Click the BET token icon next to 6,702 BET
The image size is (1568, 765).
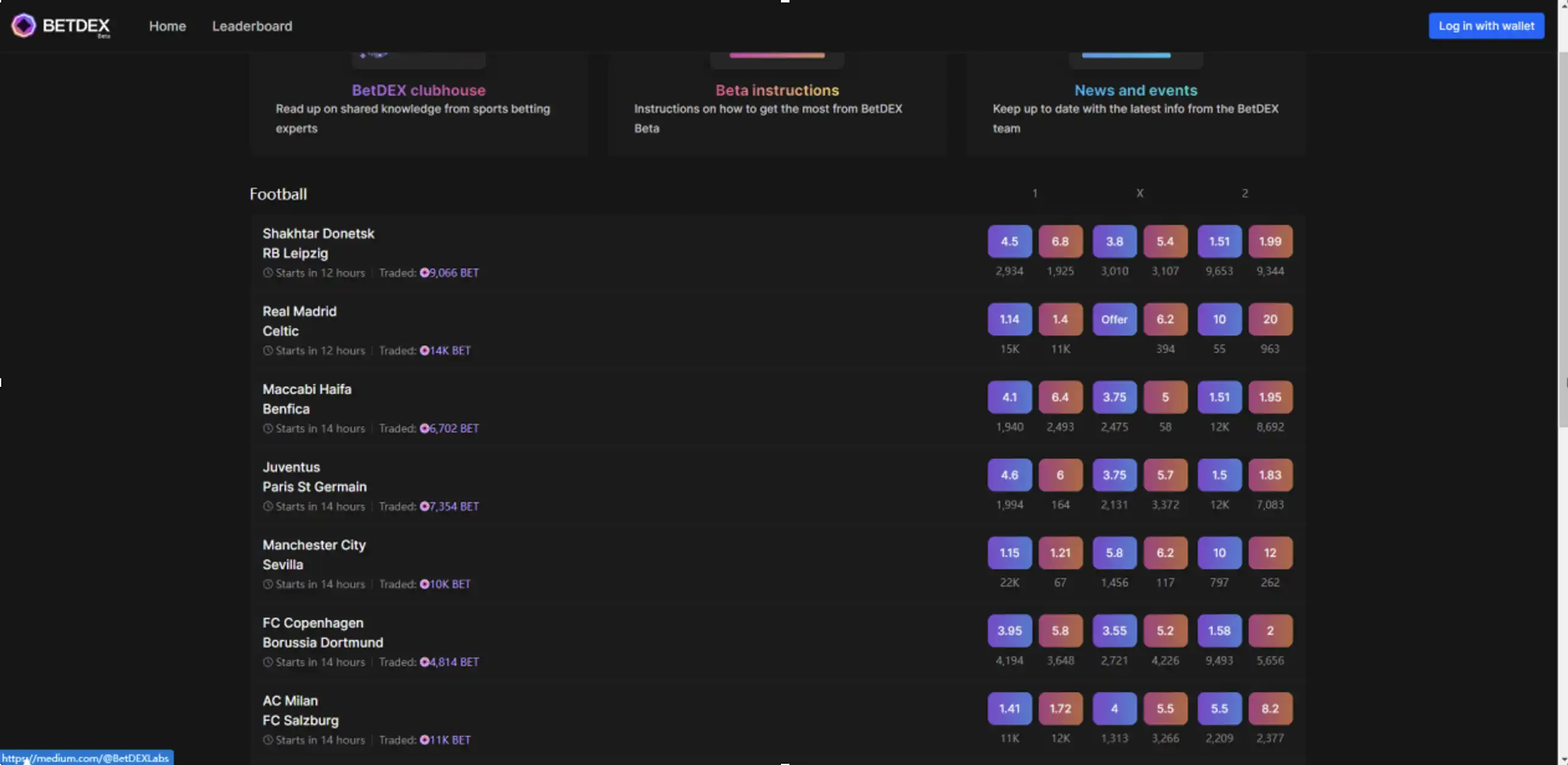click(424, 429)
